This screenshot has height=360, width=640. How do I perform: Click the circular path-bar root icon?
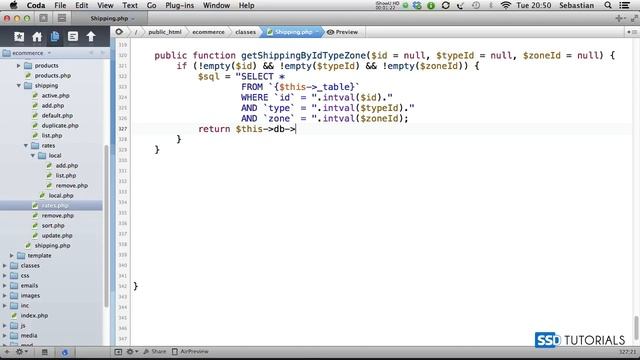pos(119,32)
